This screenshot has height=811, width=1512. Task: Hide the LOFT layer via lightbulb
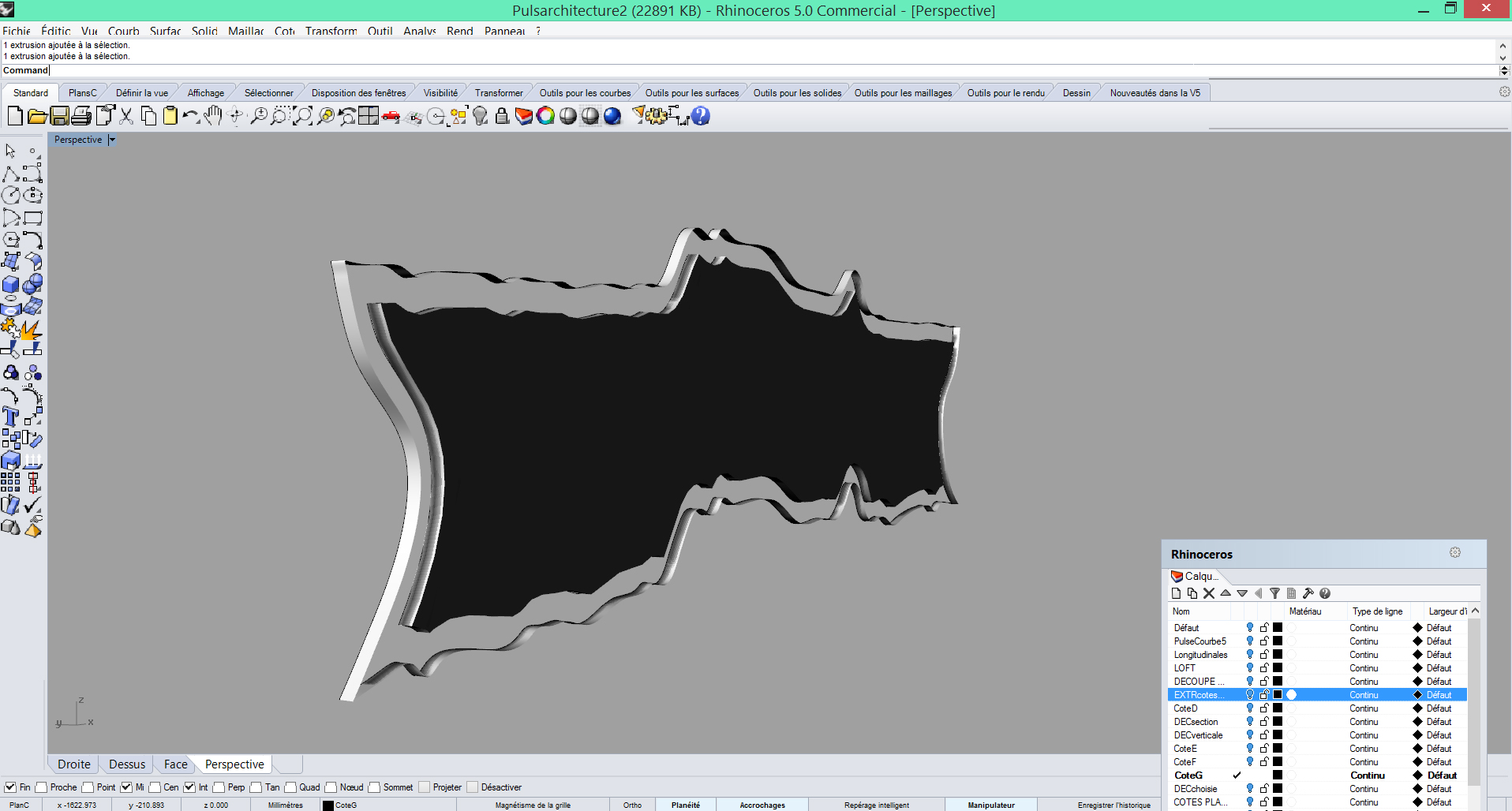click(1249, 668)
